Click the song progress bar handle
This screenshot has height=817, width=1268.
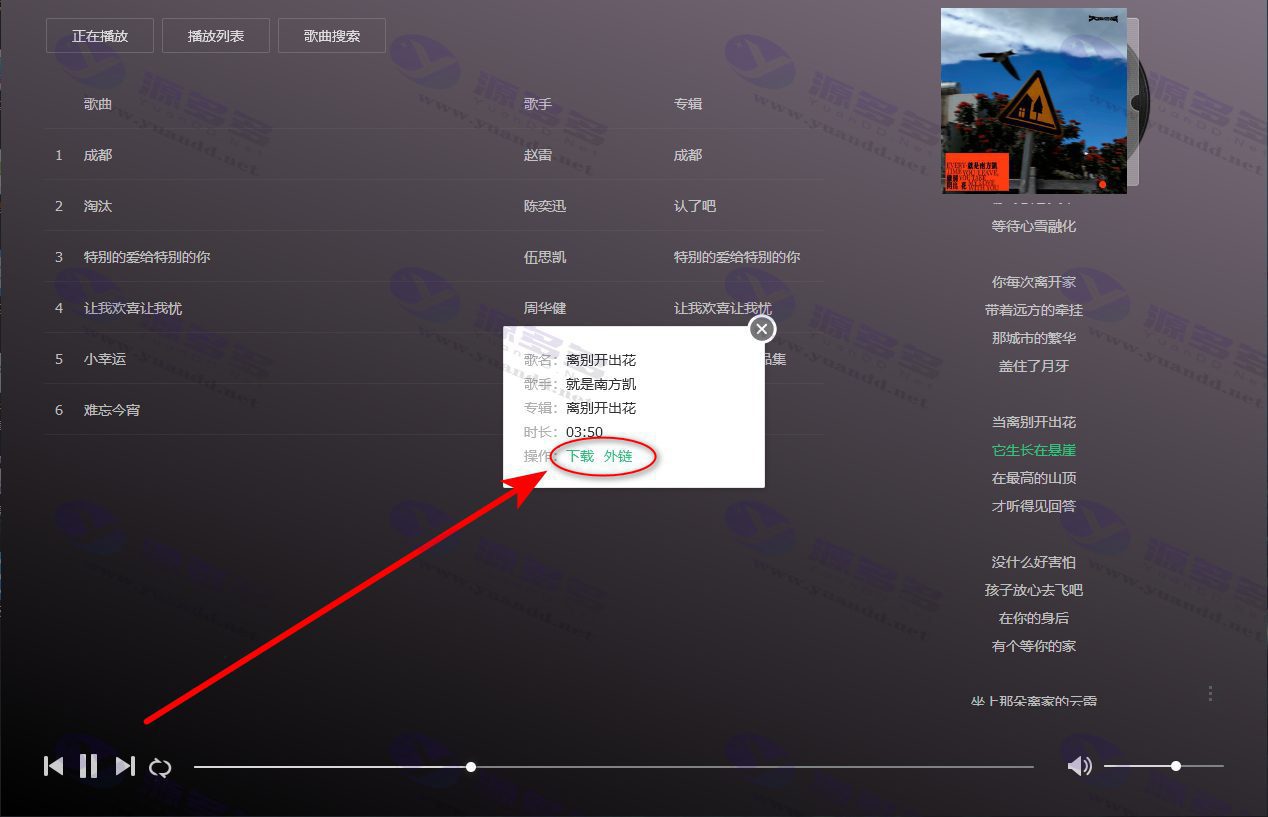(x=470, y=767)
